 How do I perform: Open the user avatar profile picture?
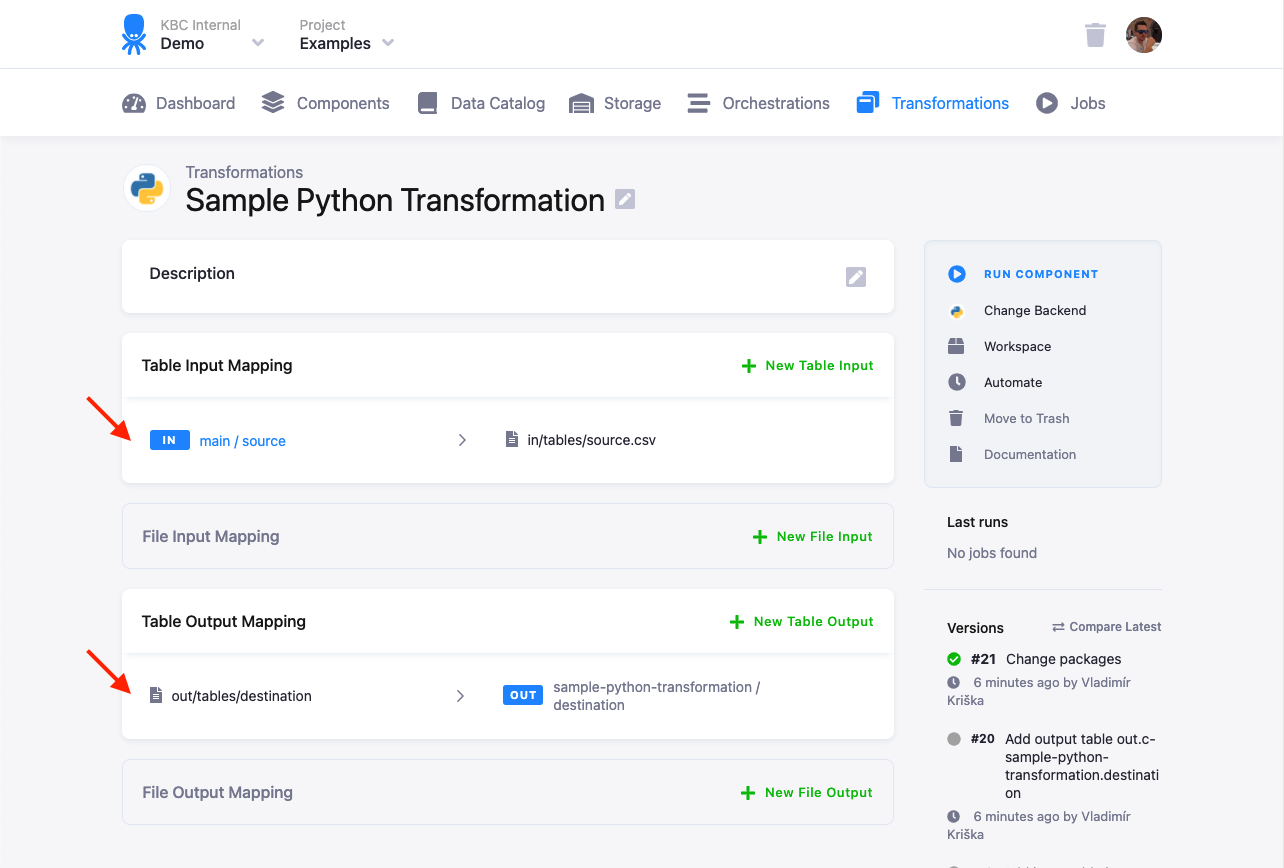[x=1143, y=35]
